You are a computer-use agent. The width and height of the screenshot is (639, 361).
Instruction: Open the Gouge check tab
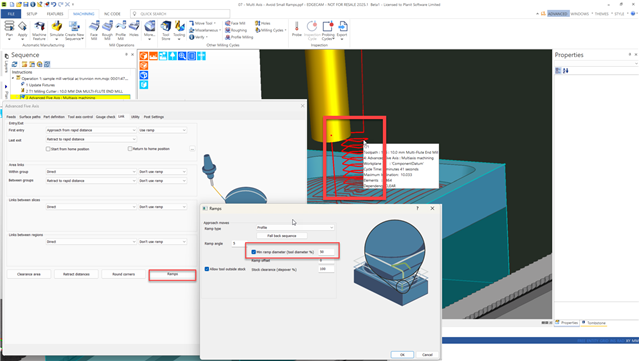tap(106, 117)
